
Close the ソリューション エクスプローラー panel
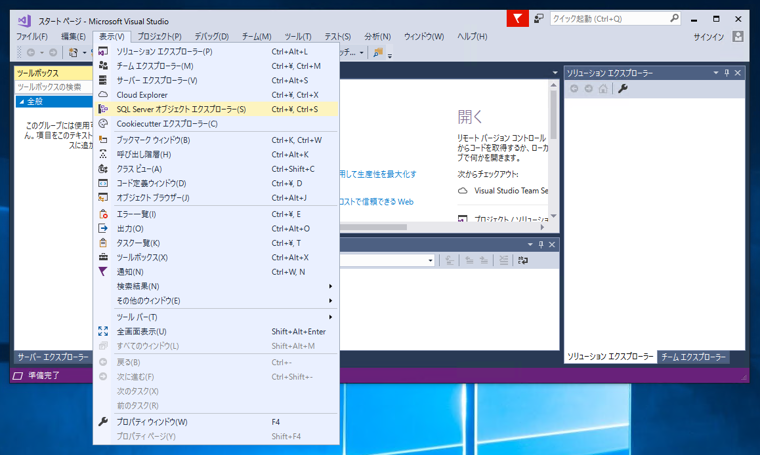(x=738, y=73)
